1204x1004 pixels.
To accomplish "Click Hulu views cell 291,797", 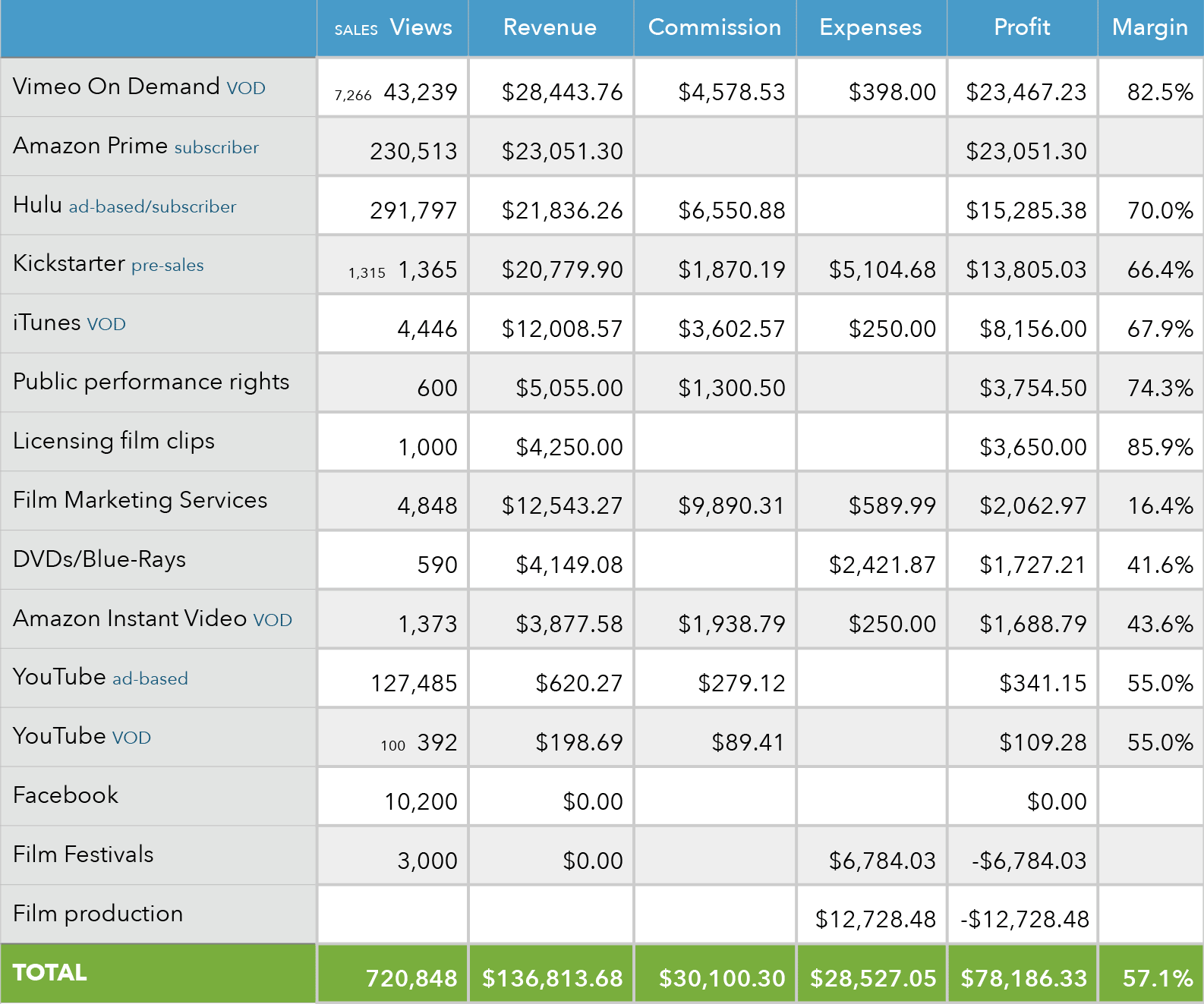I will click(392, 206).
